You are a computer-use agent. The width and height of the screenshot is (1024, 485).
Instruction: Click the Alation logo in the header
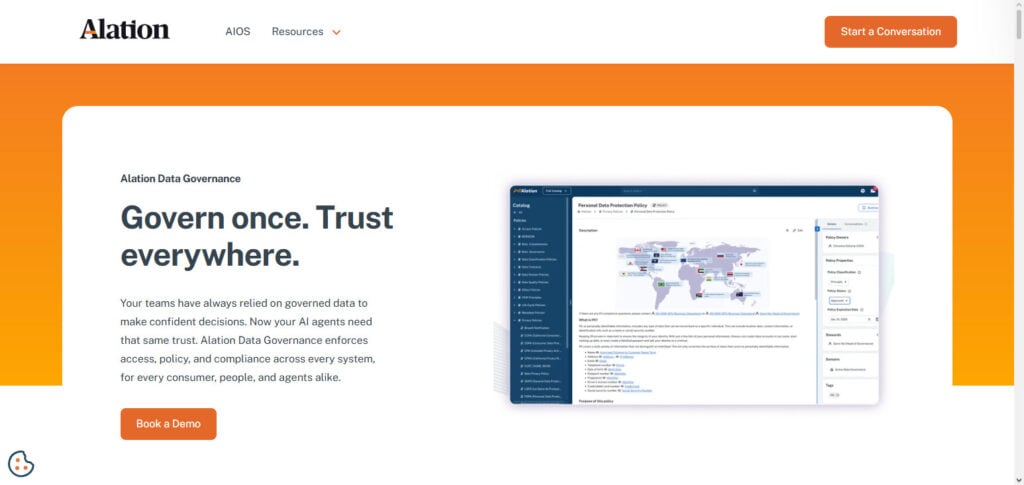(x=125, y=29)
